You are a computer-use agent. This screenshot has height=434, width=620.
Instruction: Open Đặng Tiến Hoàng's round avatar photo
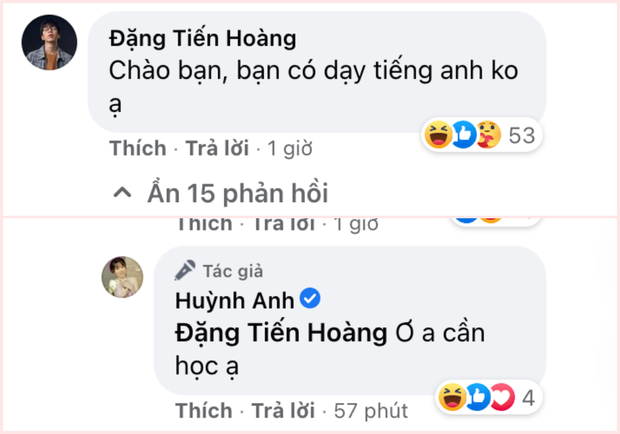(x=49, y=43)
